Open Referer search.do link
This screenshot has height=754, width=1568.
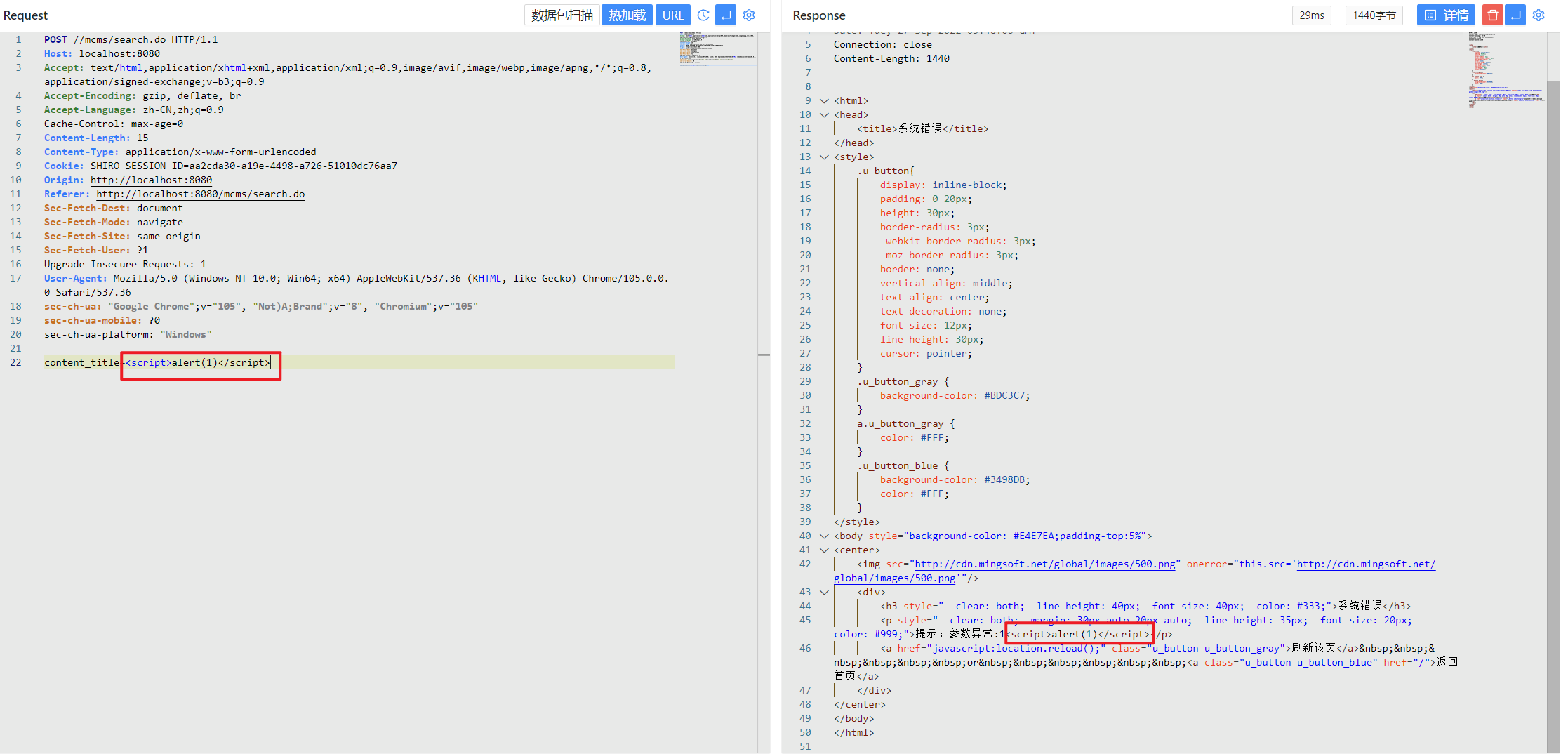tap(201, 194)
